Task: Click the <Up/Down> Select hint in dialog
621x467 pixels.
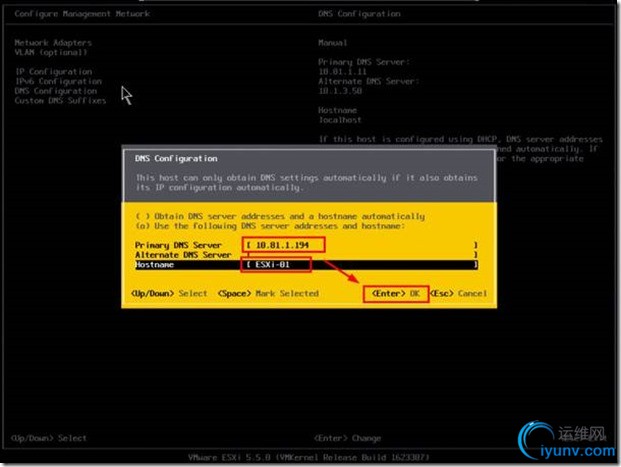Action: tap(169, 294)
